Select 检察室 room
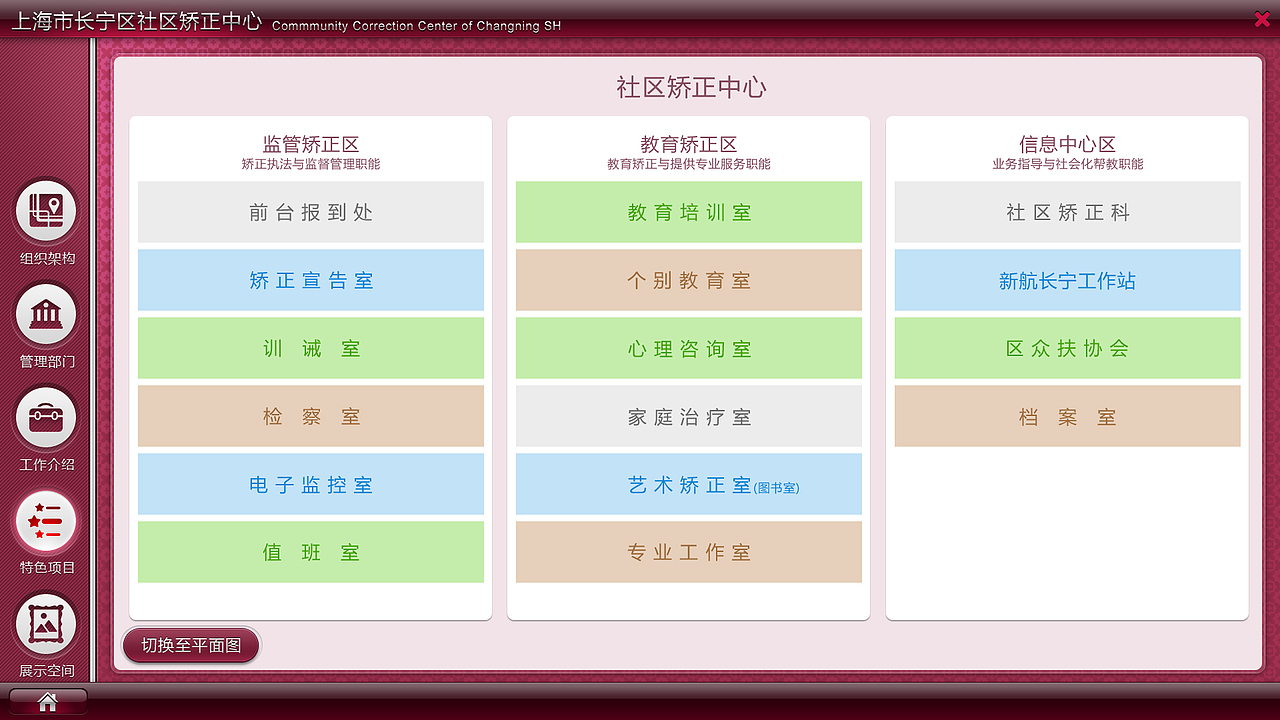This screenshot has height=720, width=1280. tap(311, 416)
